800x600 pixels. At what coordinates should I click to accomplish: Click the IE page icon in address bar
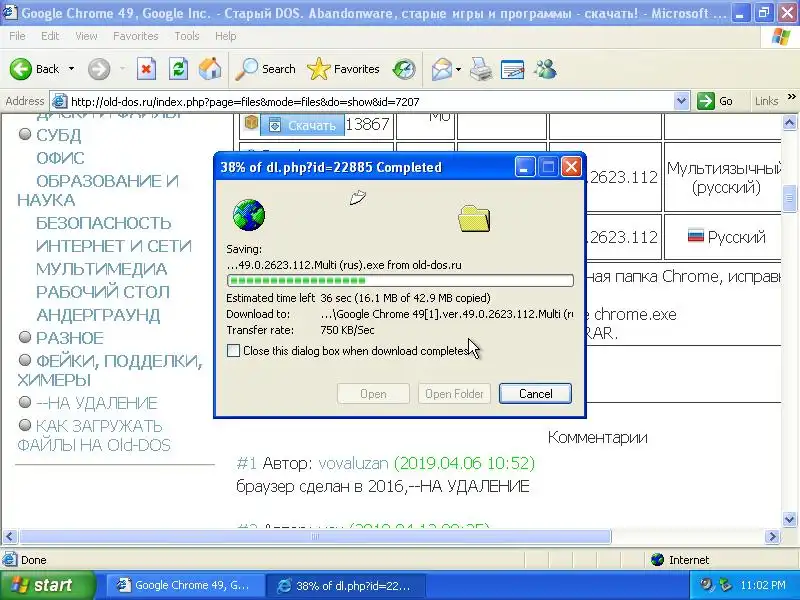tap(60, 102)
